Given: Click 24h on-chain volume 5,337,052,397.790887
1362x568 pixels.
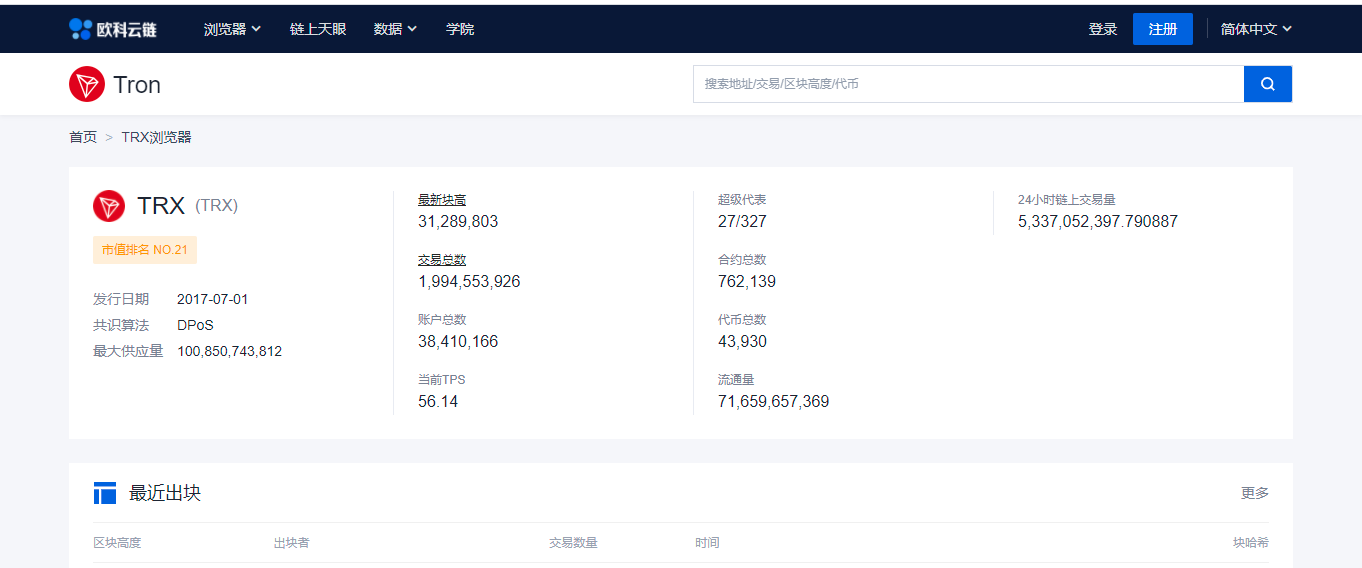Looking at the screenshot, I should click(x=1098, y=221).
